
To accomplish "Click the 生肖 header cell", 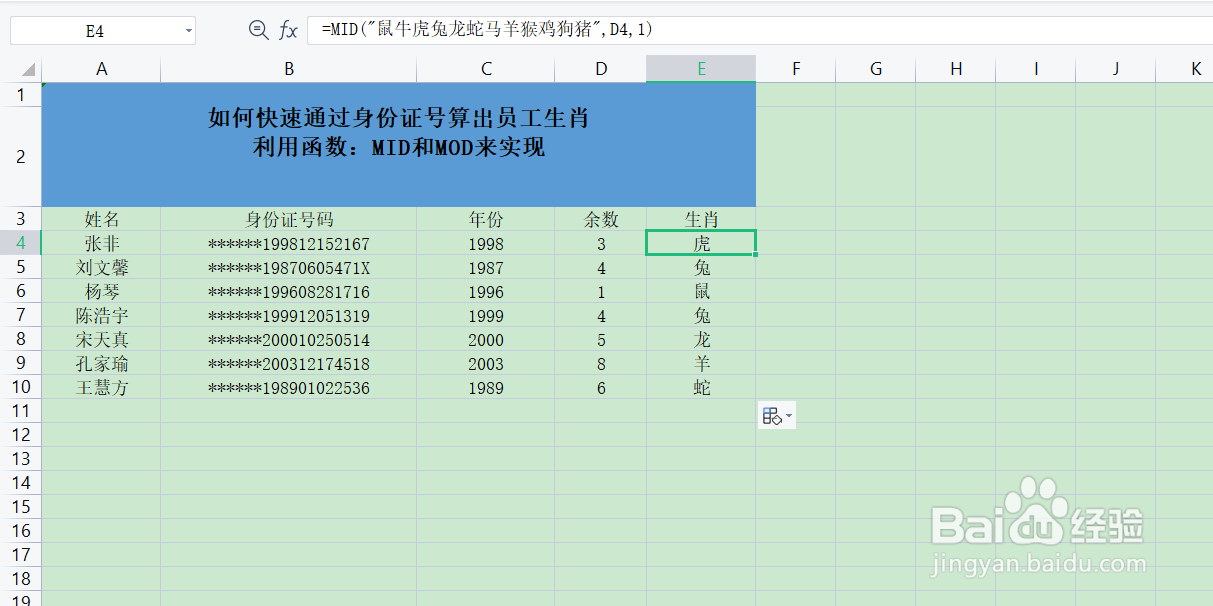I will pos(702,219).
